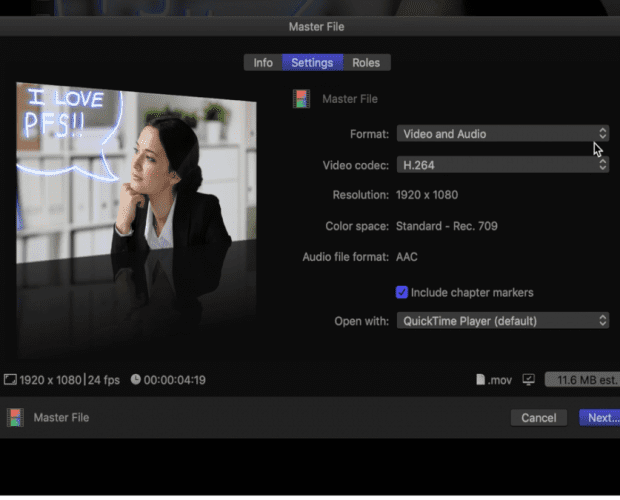Click the Resolution value 1920 x 1080
This screenshot has width=620, height=500.
pyautogui.click(x=427, y=195)
